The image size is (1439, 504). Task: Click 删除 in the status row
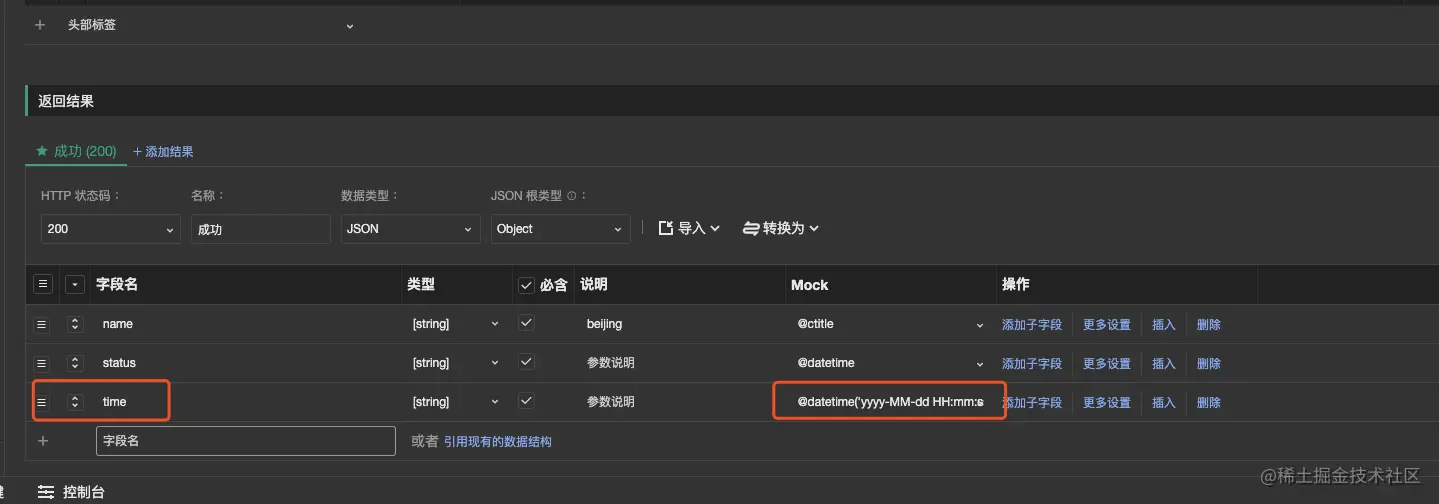point(1209,364)
